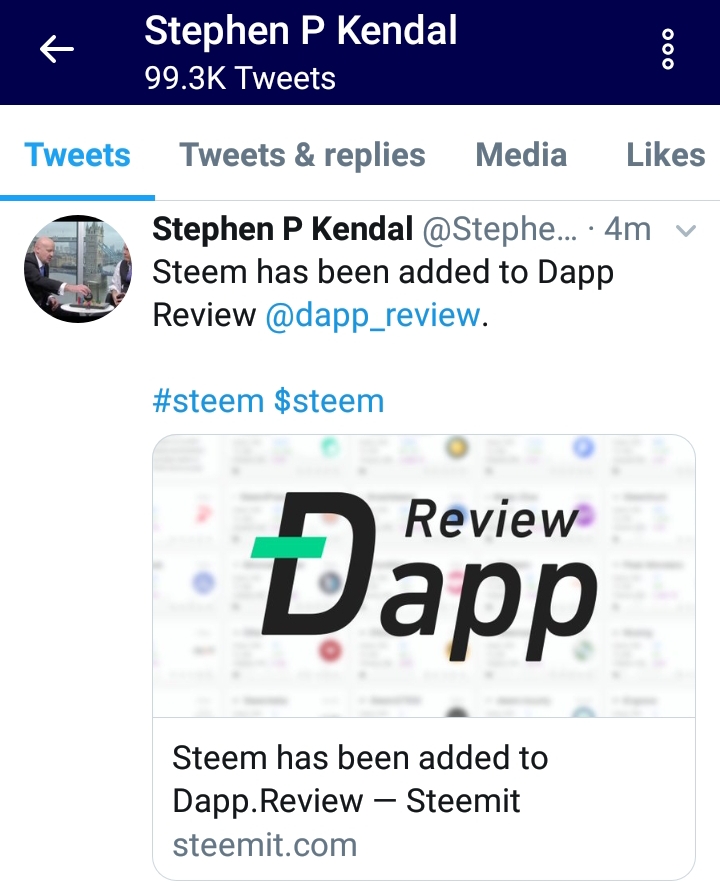Tap the 4m tweet timestamp
The width and height of the screenshot is (720, 891).
pyautogui.click(x=627, y=230)
